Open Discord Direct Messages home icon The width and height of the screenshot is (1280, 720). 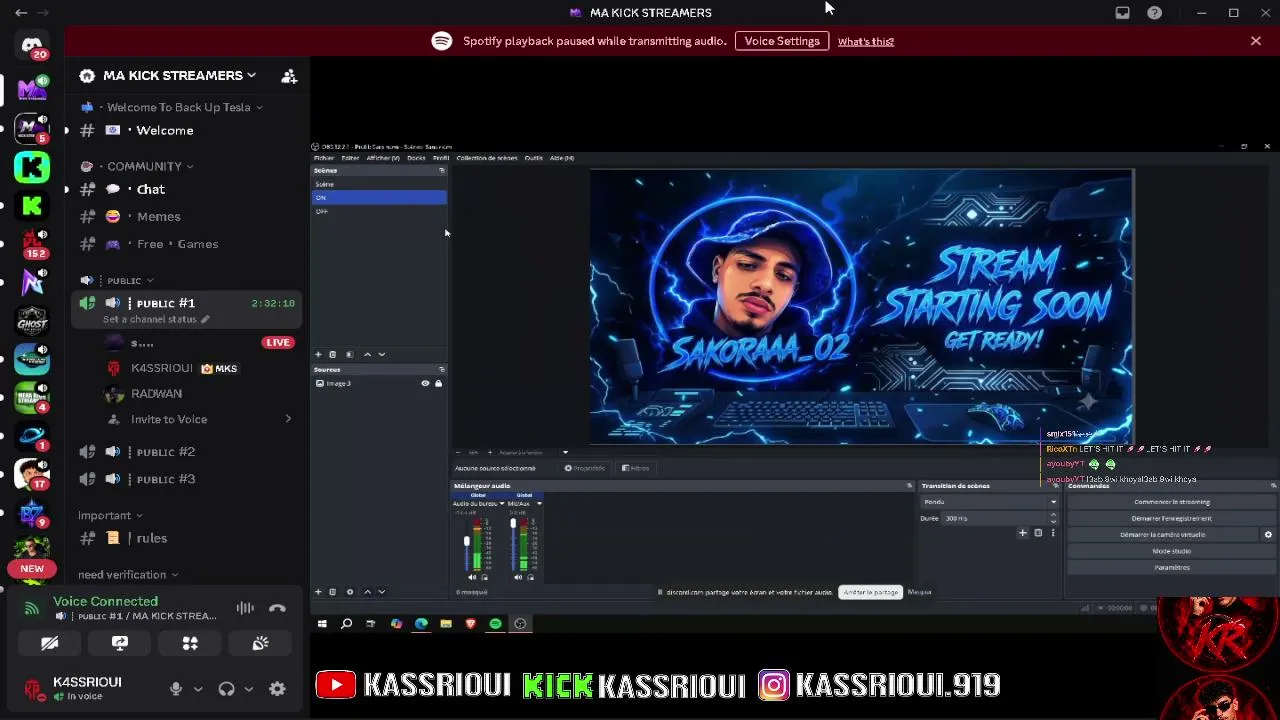point(32,46)
